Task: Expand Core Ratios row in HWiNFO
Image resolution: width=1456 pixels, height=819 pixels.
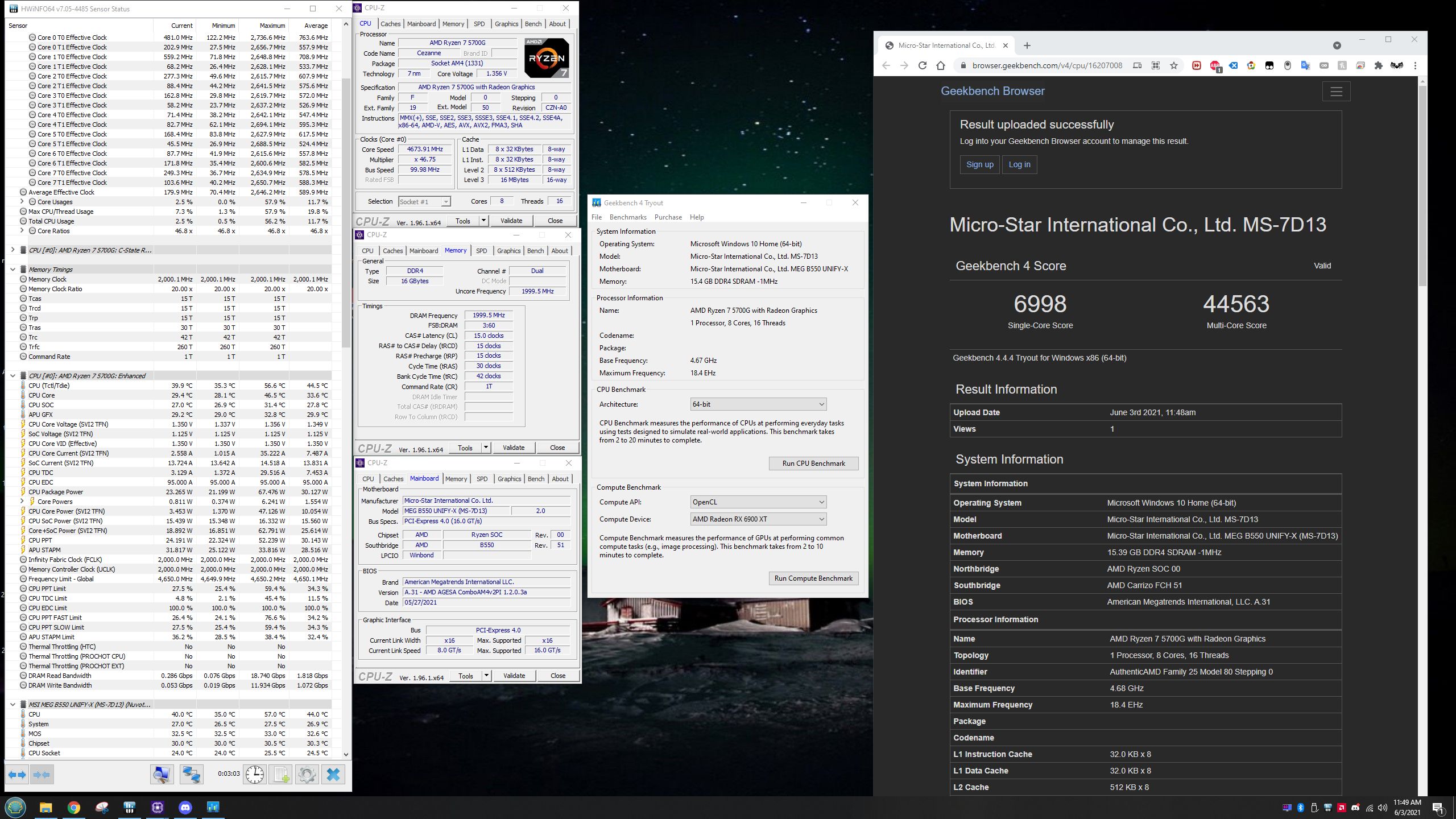Action: [22, 231]
